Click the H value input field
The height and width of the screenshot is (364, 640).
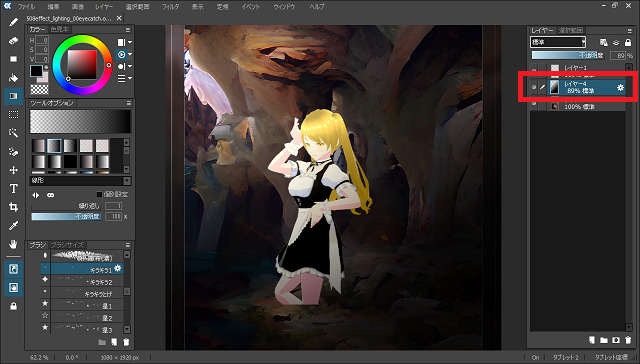coord(42,40)
